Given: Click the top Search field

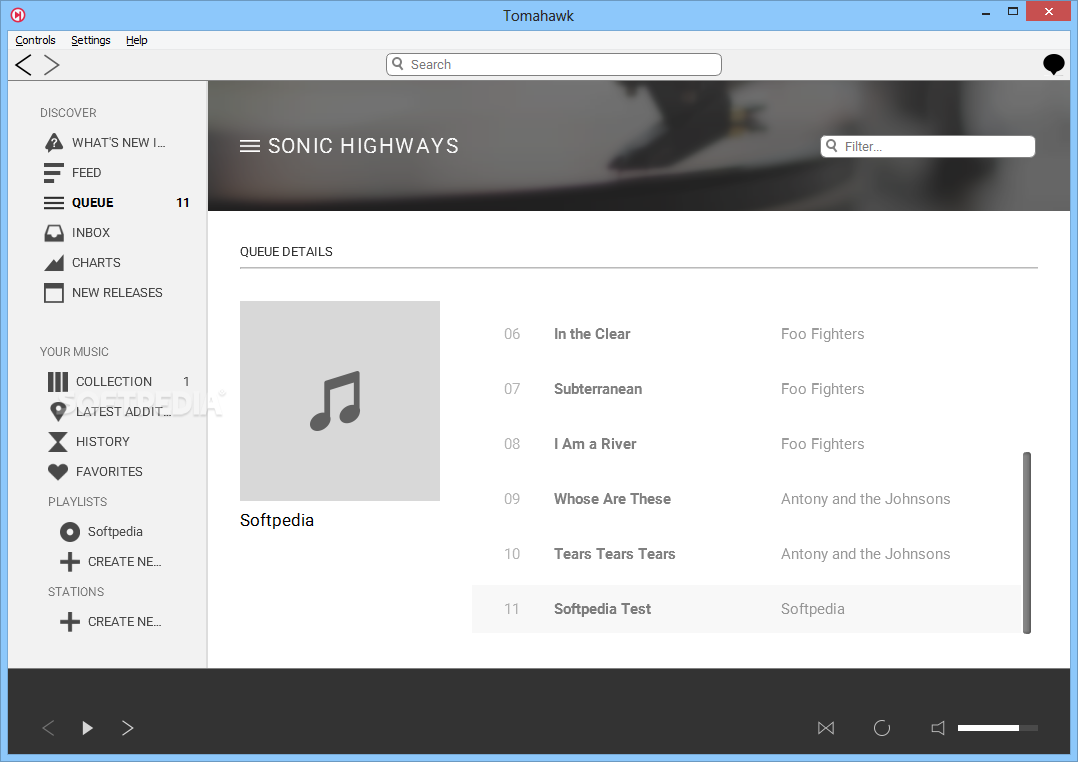Looking at the screenshot, I should click(x=553, y=64).
